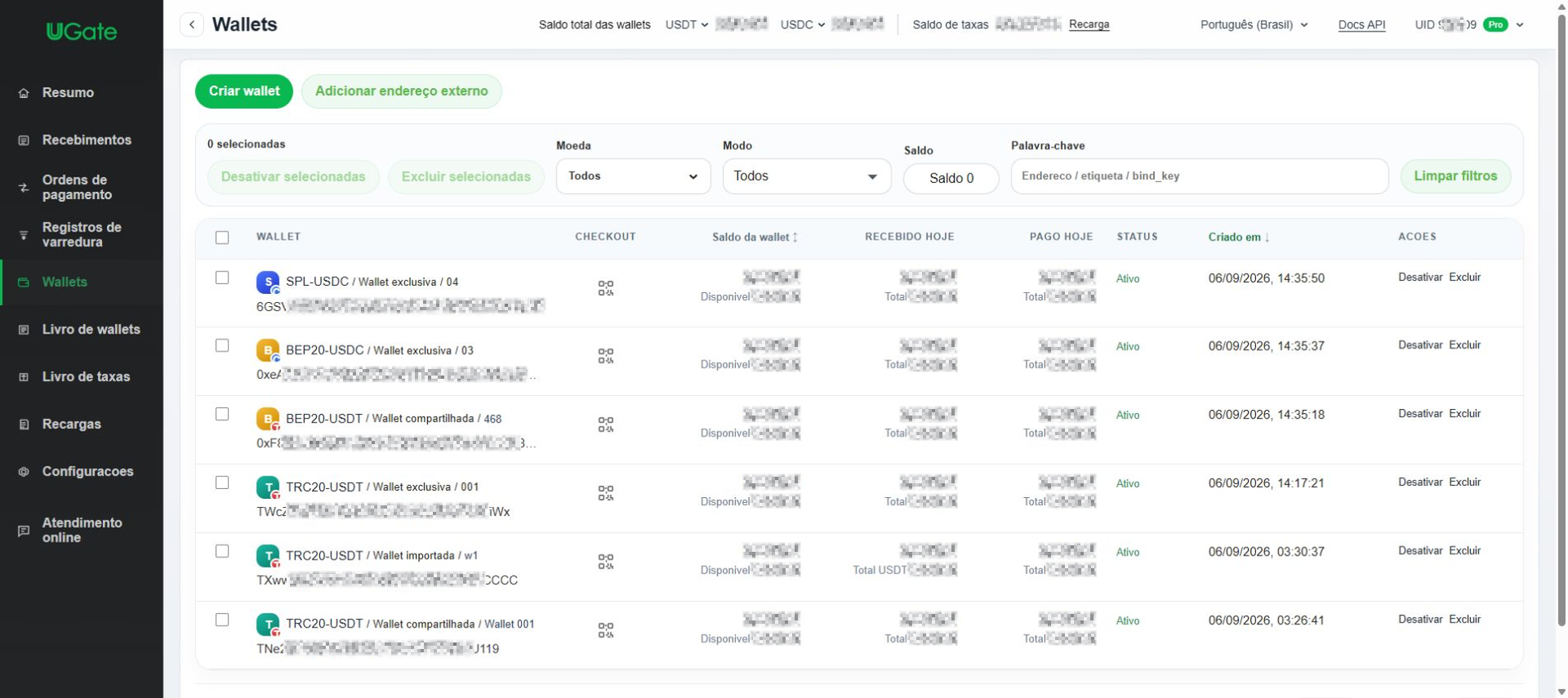Expand the USDT balance selector

pyautogui.click(x=687, y=24)
